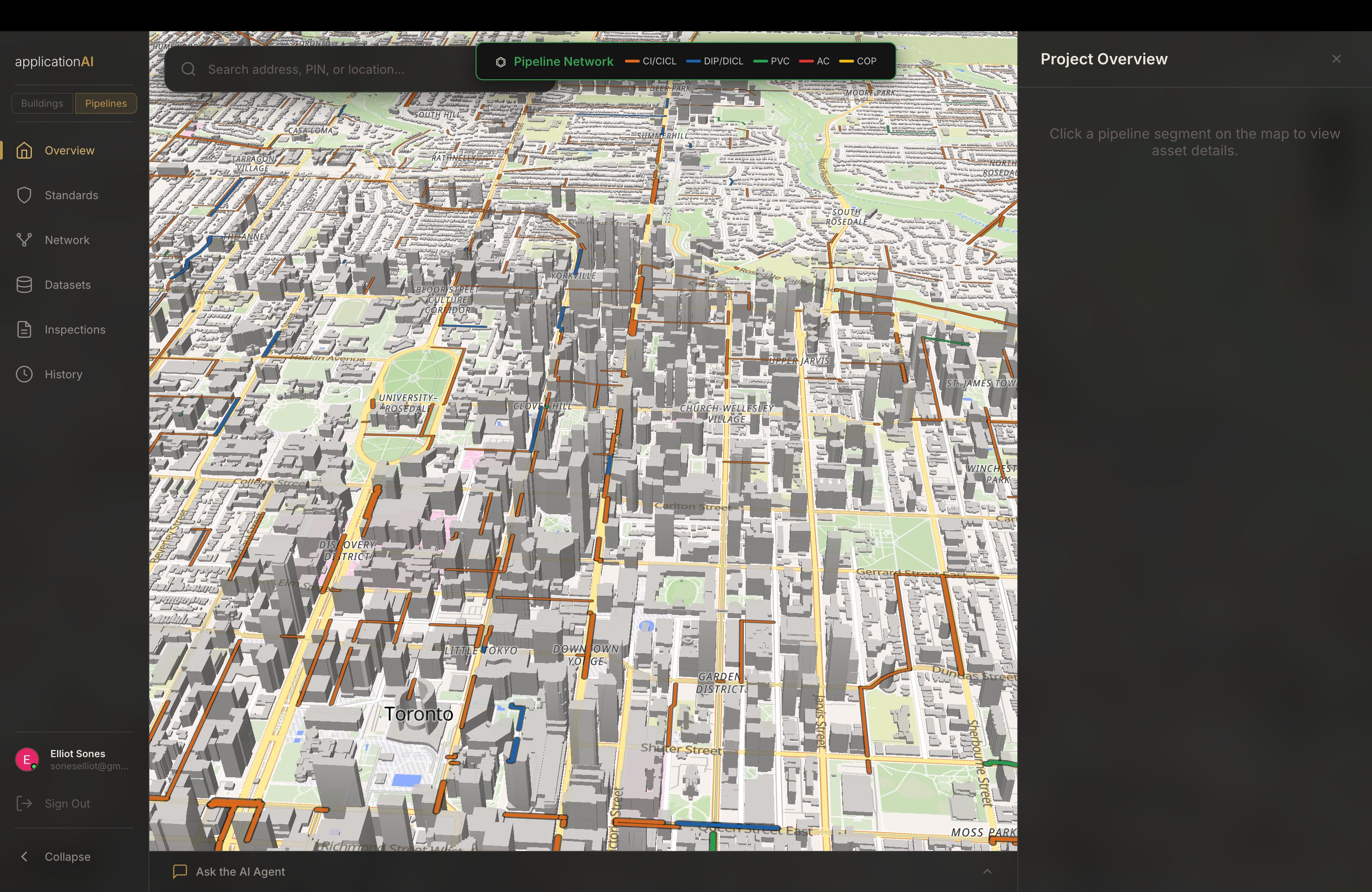Switch to Buildings view toggle
Screen dimensions: 1372x892
pos(42,103)
